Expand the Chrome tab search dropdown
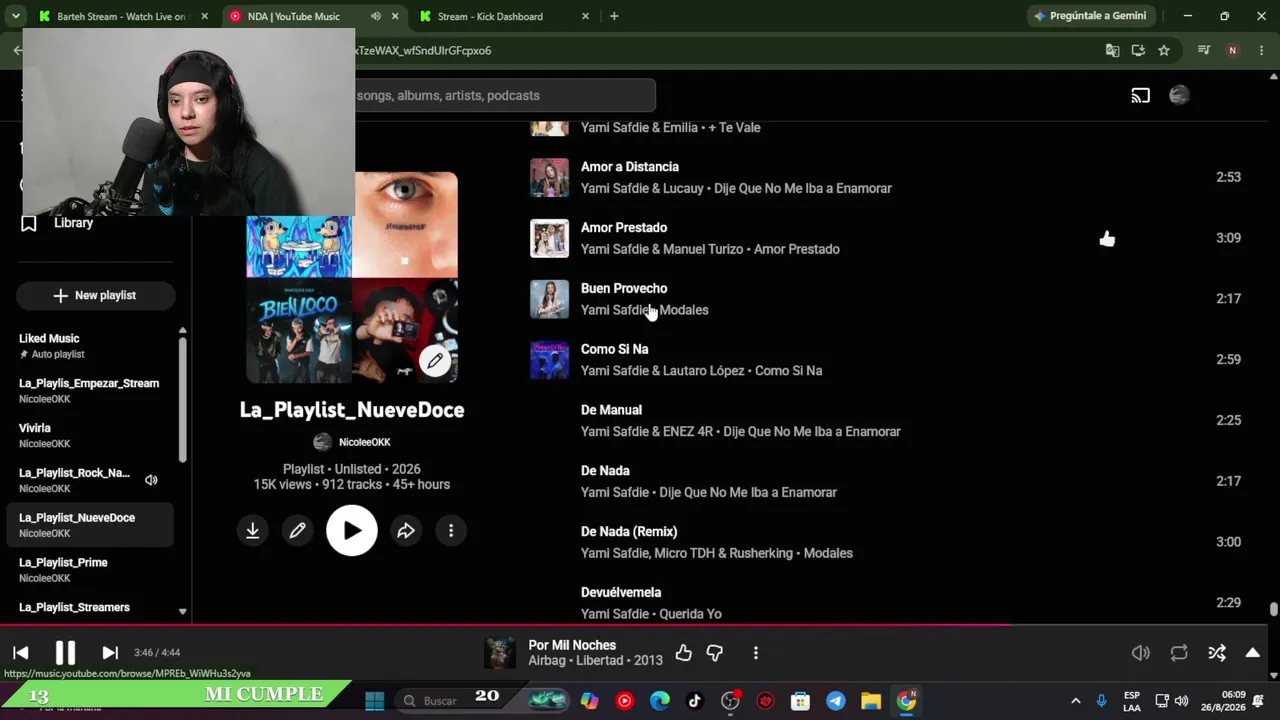This screenshot has width=1280, height=720. [16, 17]
